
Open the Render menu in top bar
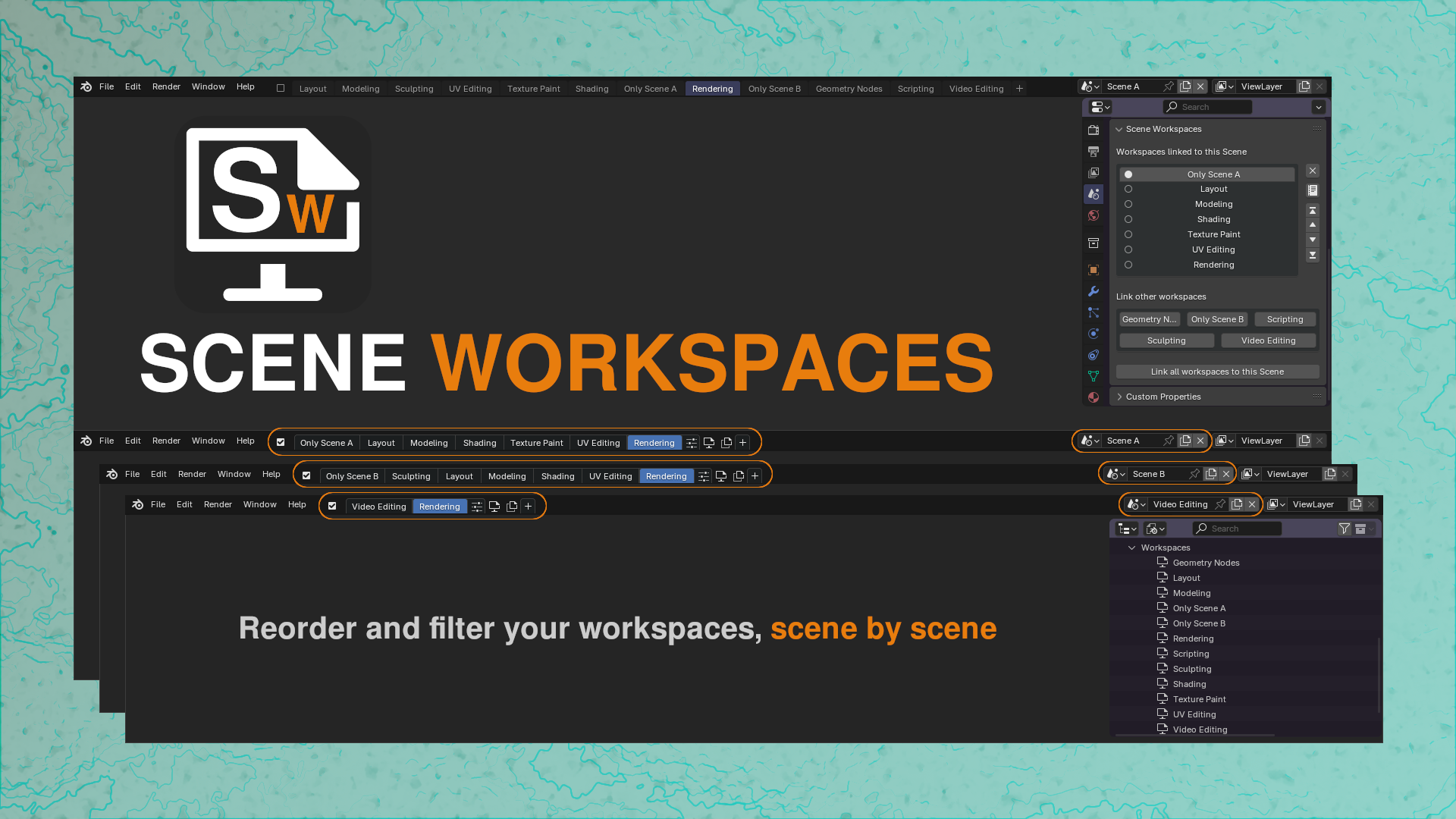click(166, 86)
